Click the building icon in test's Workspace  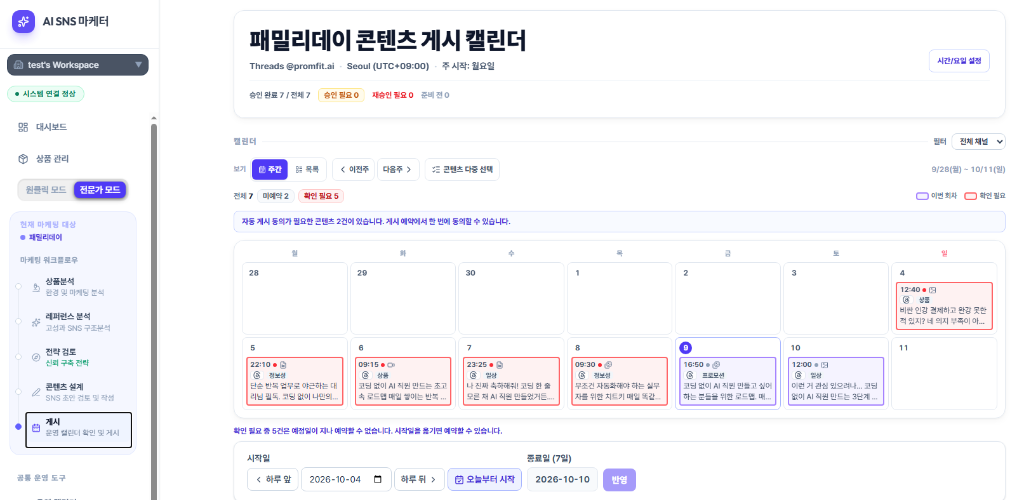pyautogui.click(x=19, y=65)
